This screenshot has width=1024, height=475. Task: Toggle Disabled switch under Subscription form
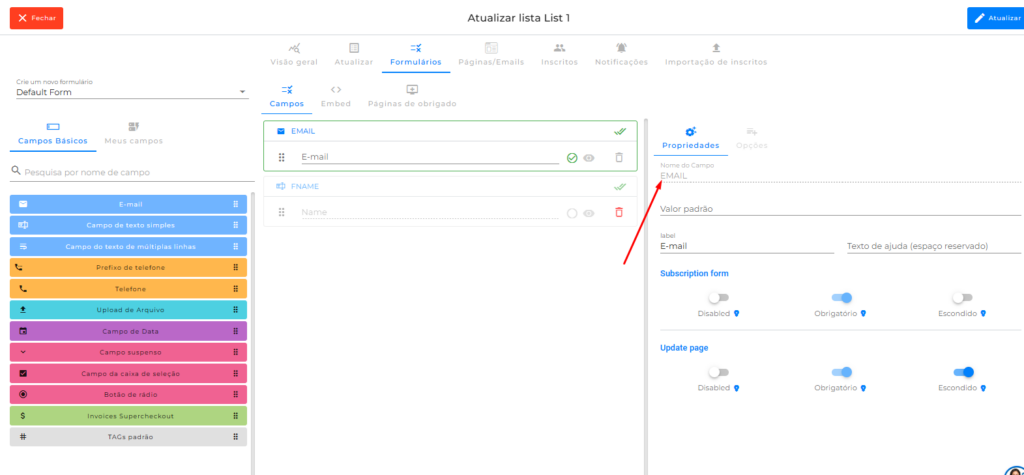click(718, 297)
